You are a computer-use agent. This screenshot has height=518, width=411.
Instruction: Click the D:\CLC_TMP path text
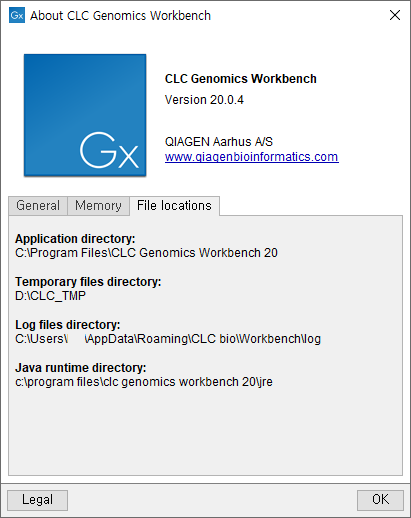point(50,296)
